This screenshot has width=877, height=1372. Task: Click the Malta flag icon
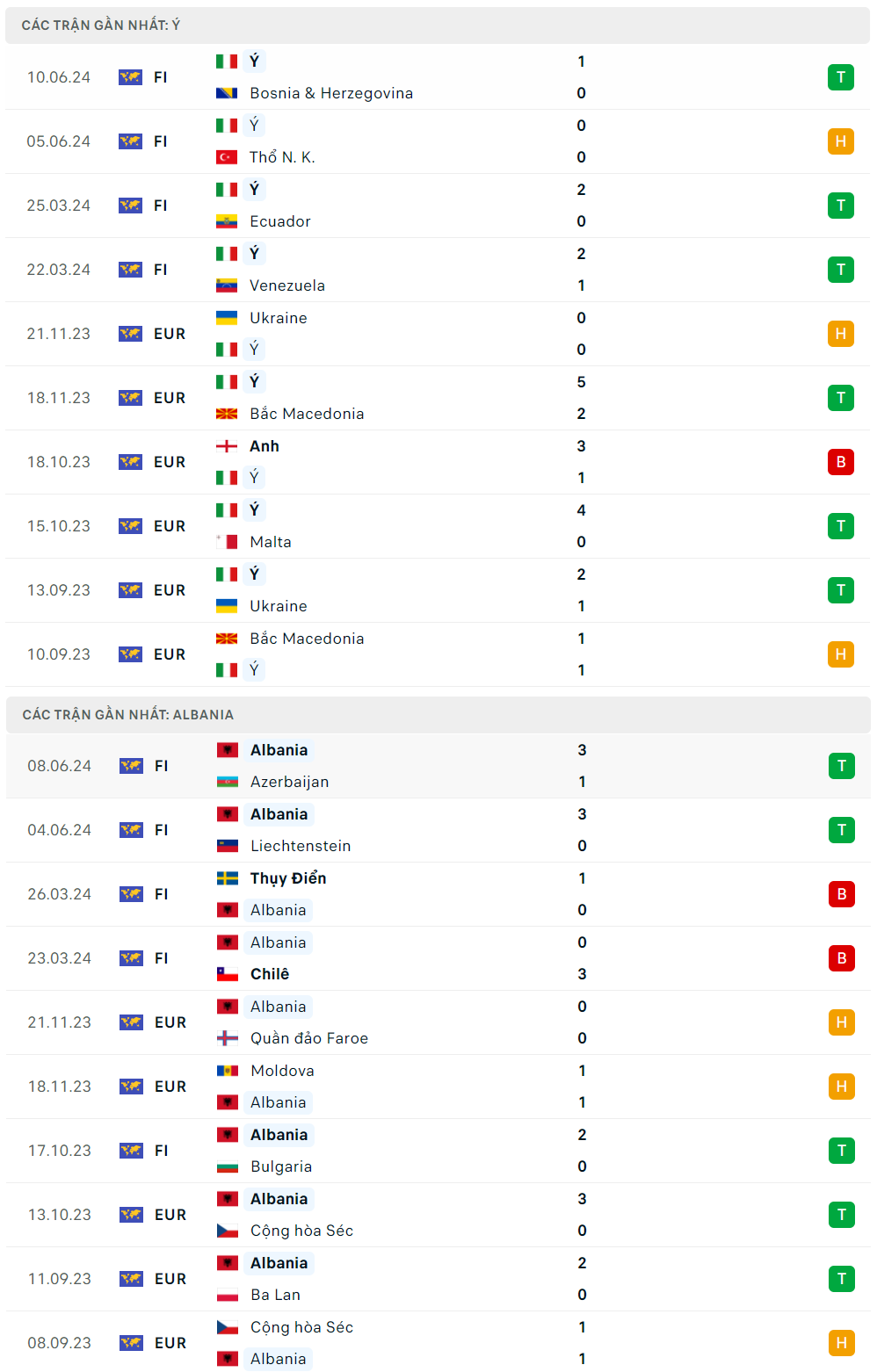[227, 542]
